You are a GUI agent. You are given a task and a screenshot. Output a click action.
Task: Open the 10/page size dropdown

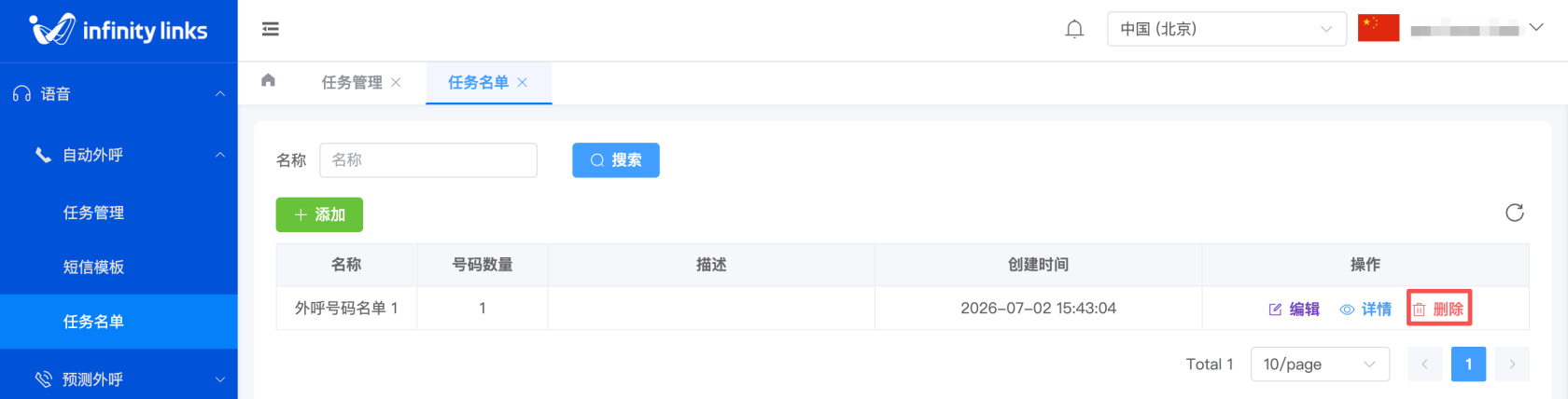(x=1320, y=364)
